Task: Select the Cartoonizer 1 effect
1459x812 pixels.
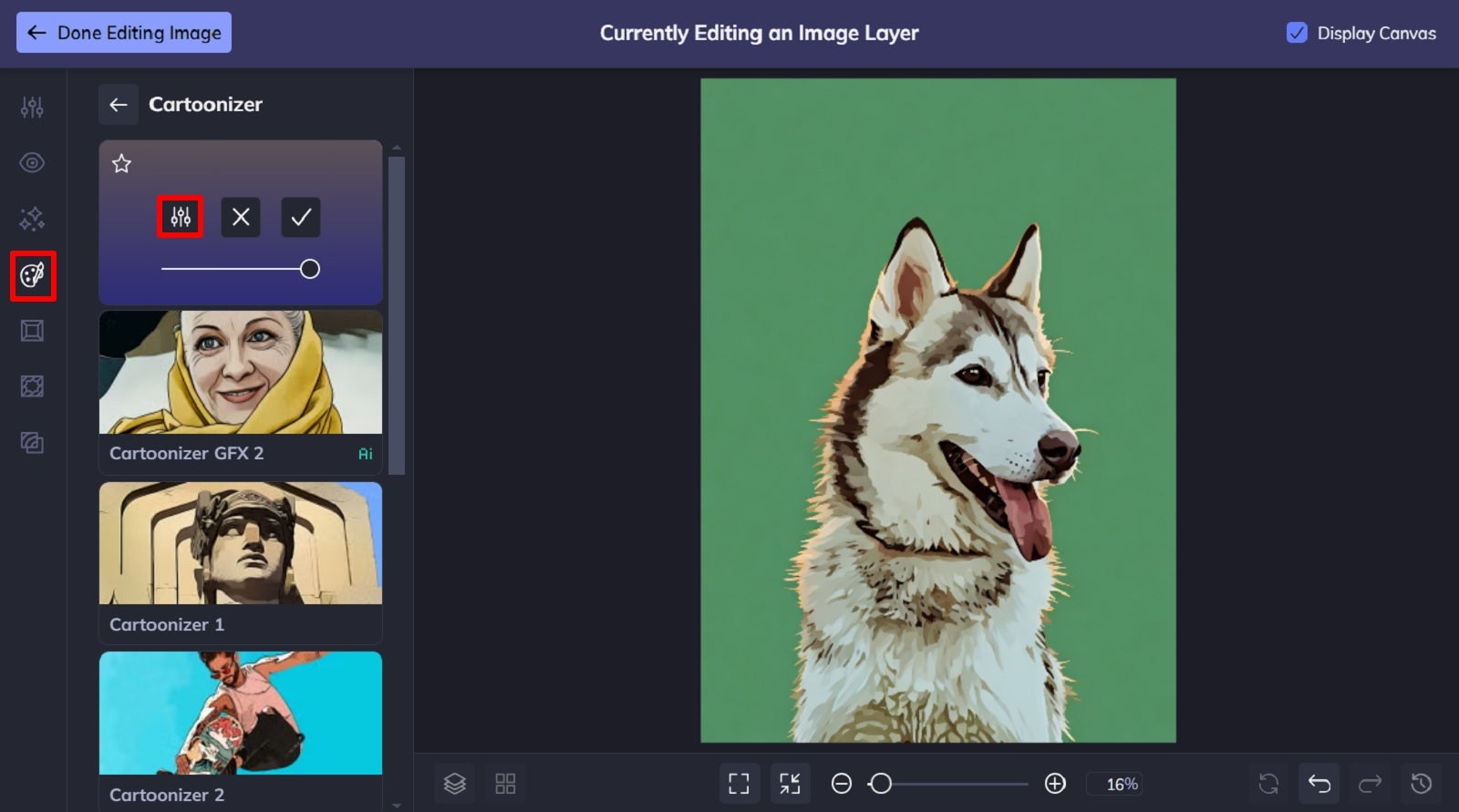Action: pyautogui.click(x=241, y=561)
